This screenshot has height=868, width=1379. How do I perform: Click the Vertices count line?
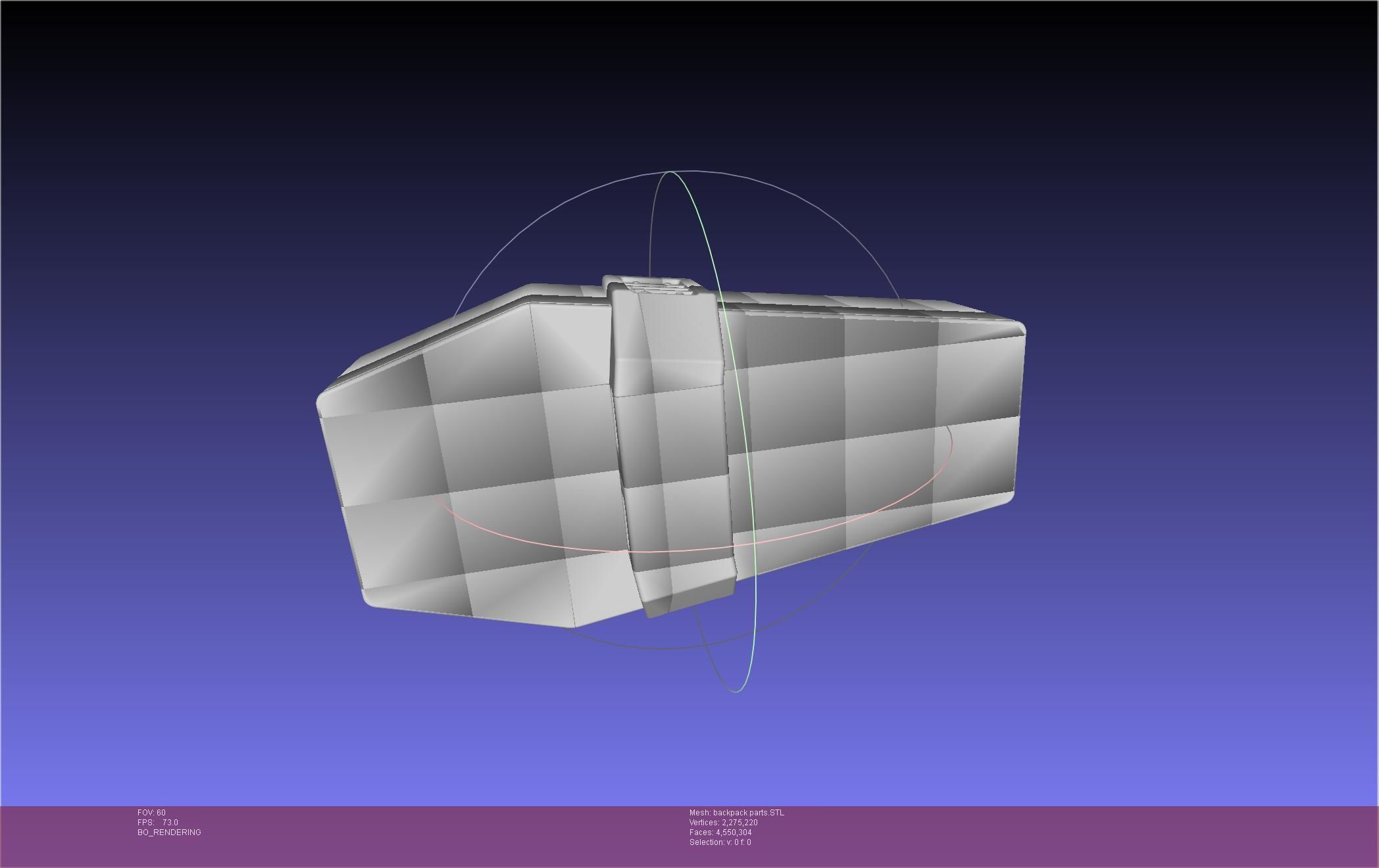click(723, 823)
